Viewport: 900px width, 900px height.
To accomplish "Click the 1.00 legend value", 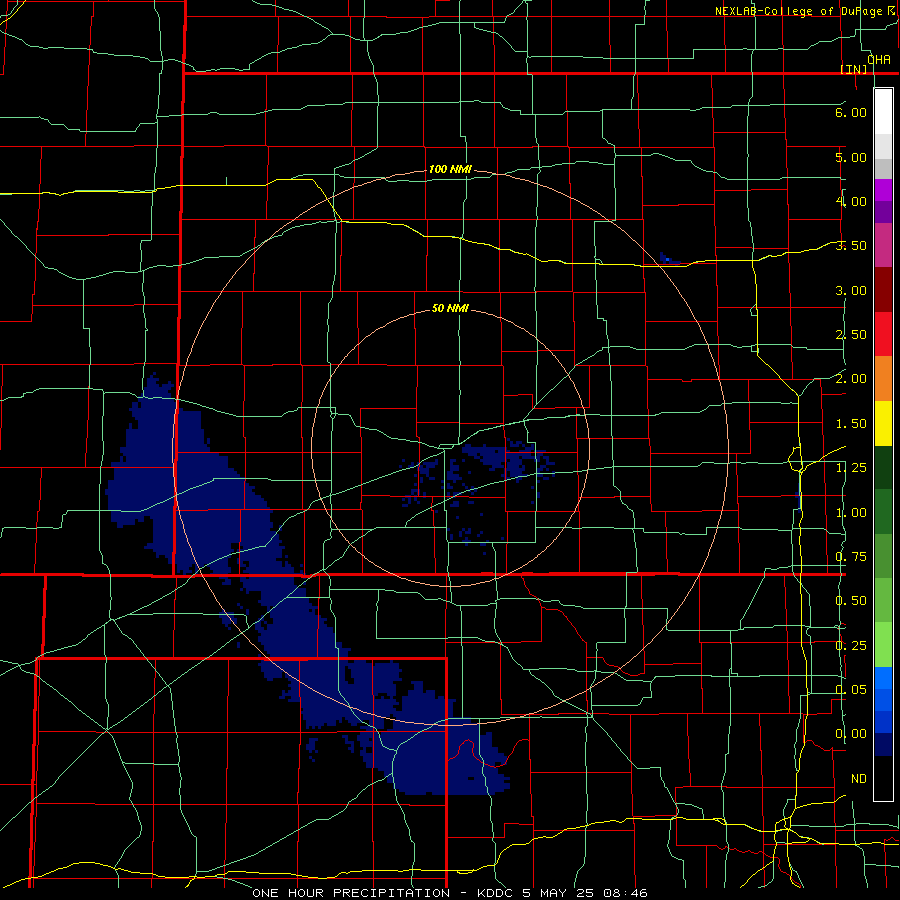I will tap(851, 513).
